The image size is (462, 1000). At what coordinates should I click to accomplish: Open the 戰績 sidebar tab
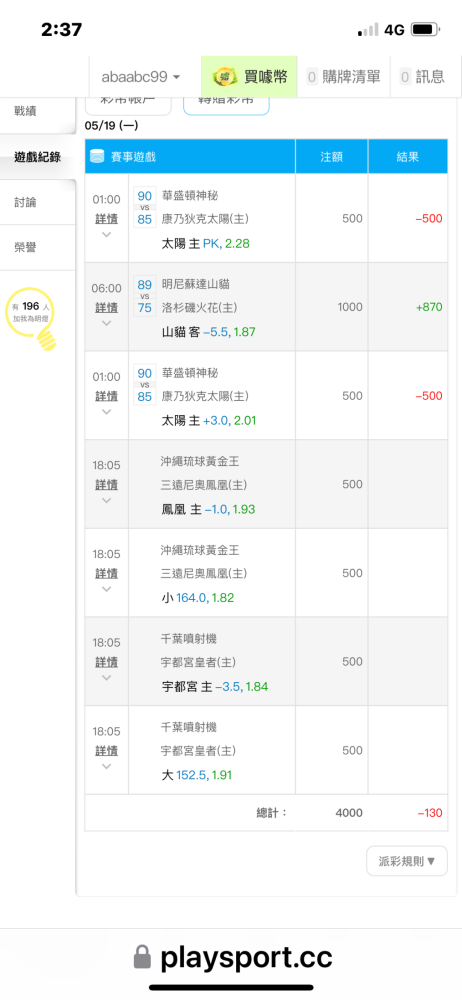click(x=37, y=111)
